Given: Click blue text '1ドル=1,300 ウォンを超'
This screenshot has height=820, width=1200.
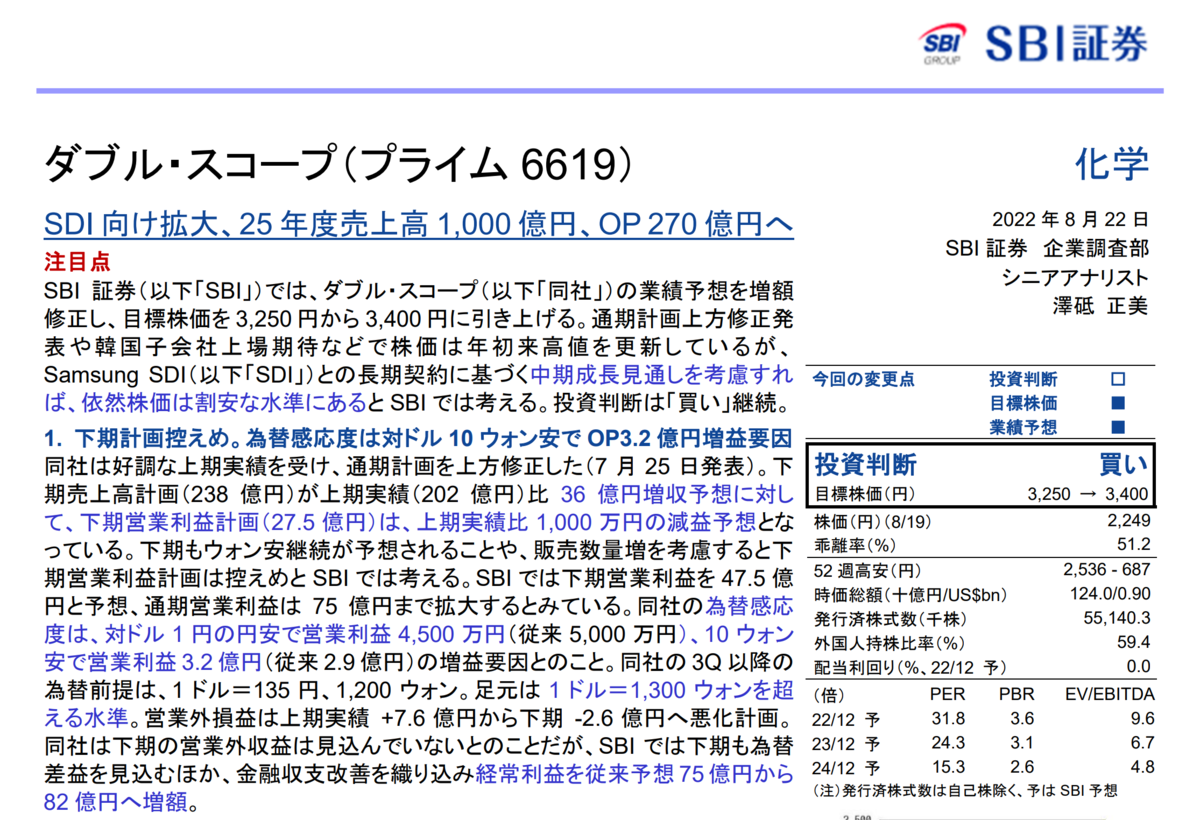Looking at the screenshot, I should [x=672, y=689].
